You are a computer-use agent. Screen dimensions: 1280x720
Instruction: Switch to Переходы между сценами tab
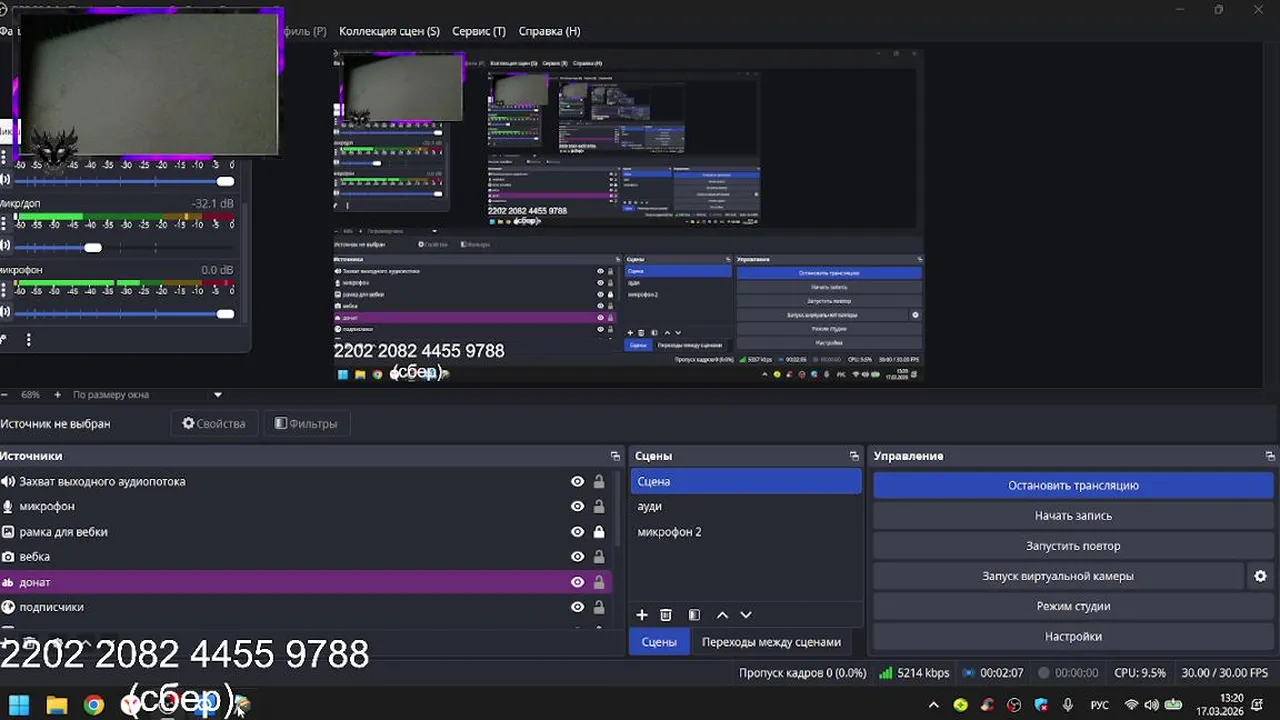(771, 642)
